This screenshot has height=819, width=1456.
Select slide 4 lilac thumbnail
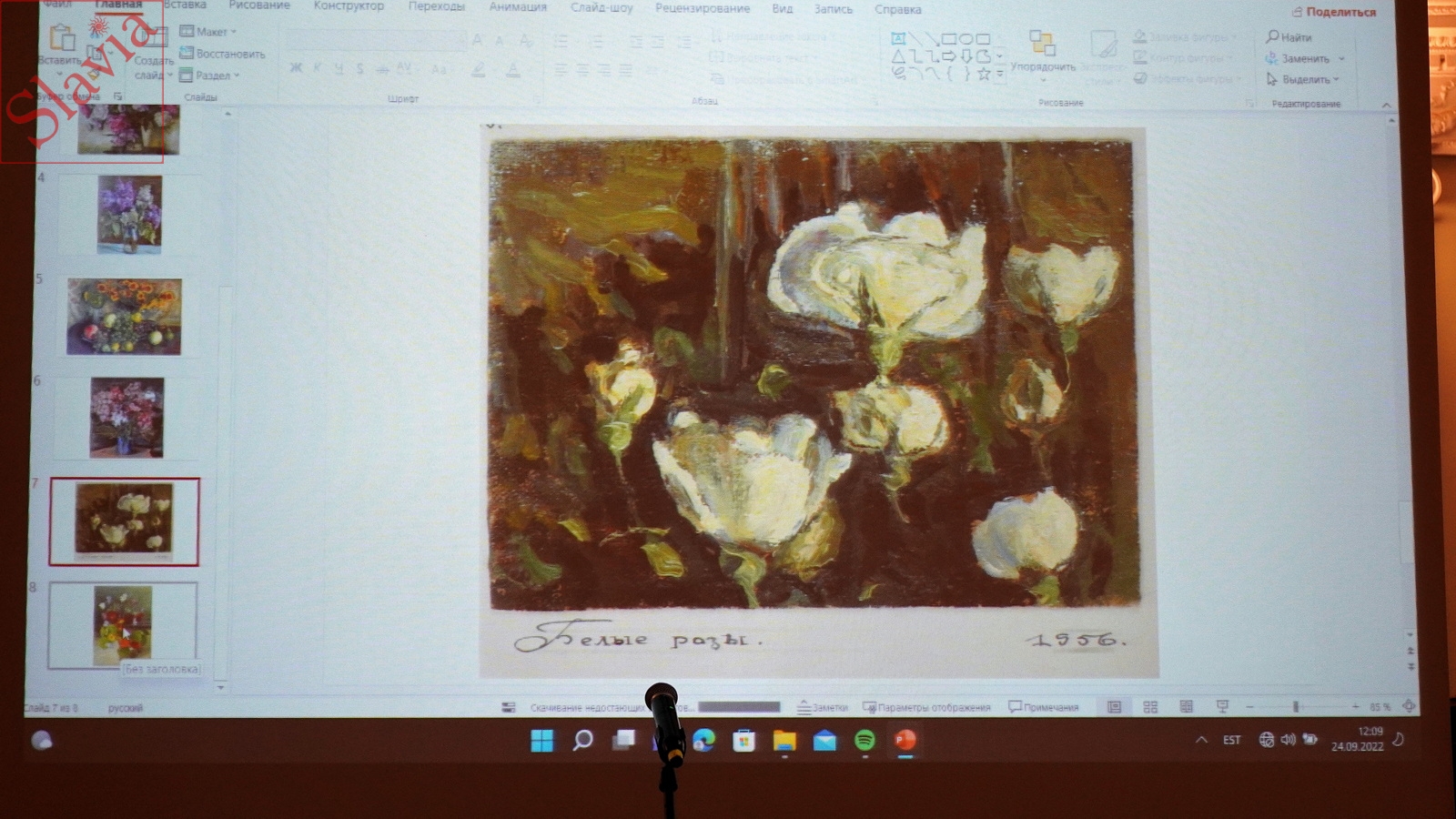[129, 215]
